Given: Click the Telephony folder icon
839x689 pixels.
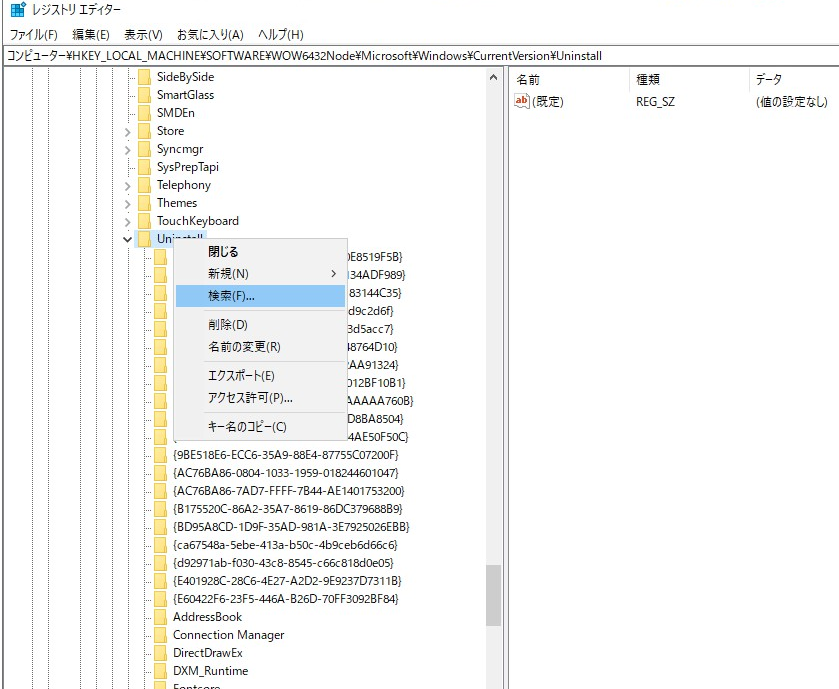Looking at the screenshot, I should tap(144, 185).
